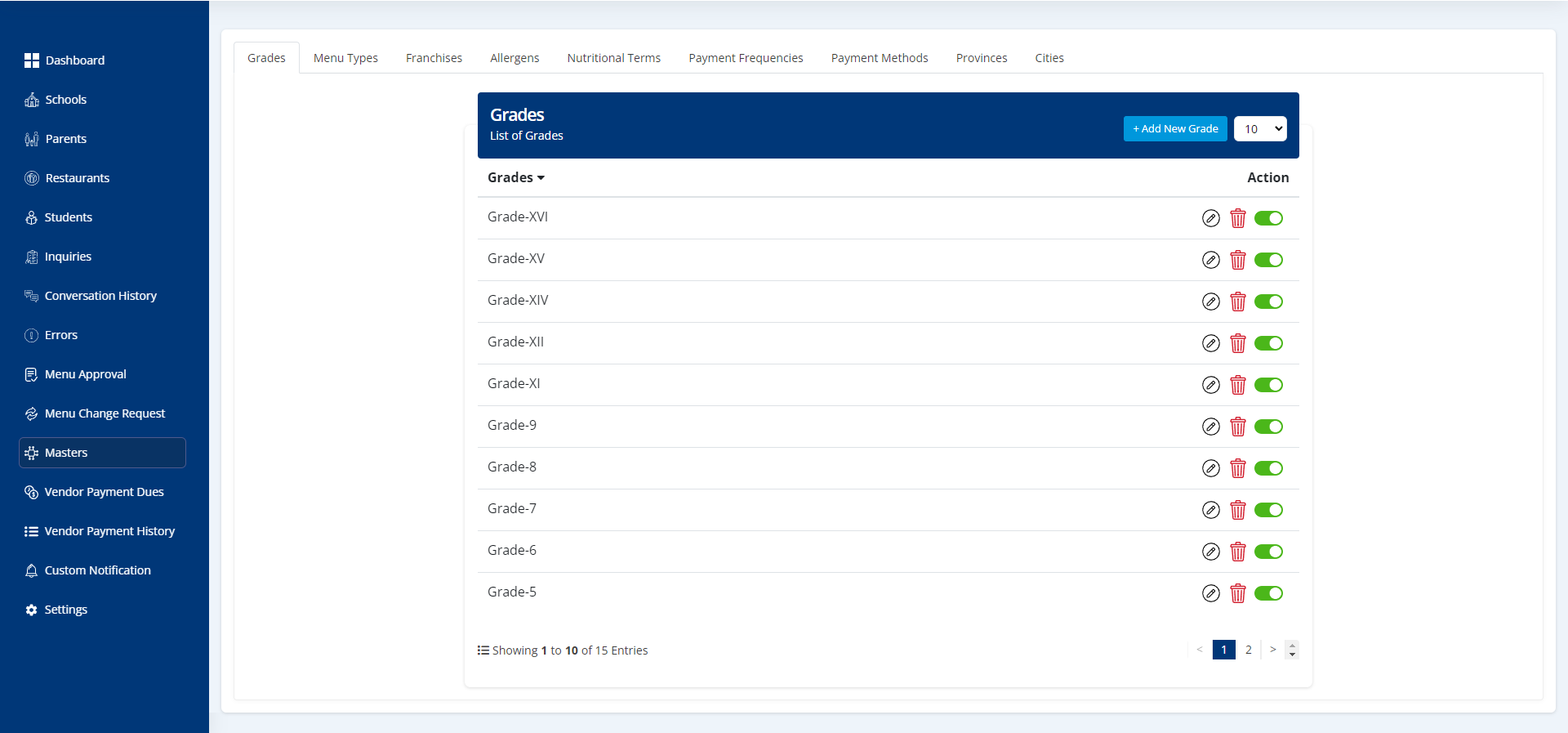
Task: Click the previous page arrow
Action: click(1199, 650)
